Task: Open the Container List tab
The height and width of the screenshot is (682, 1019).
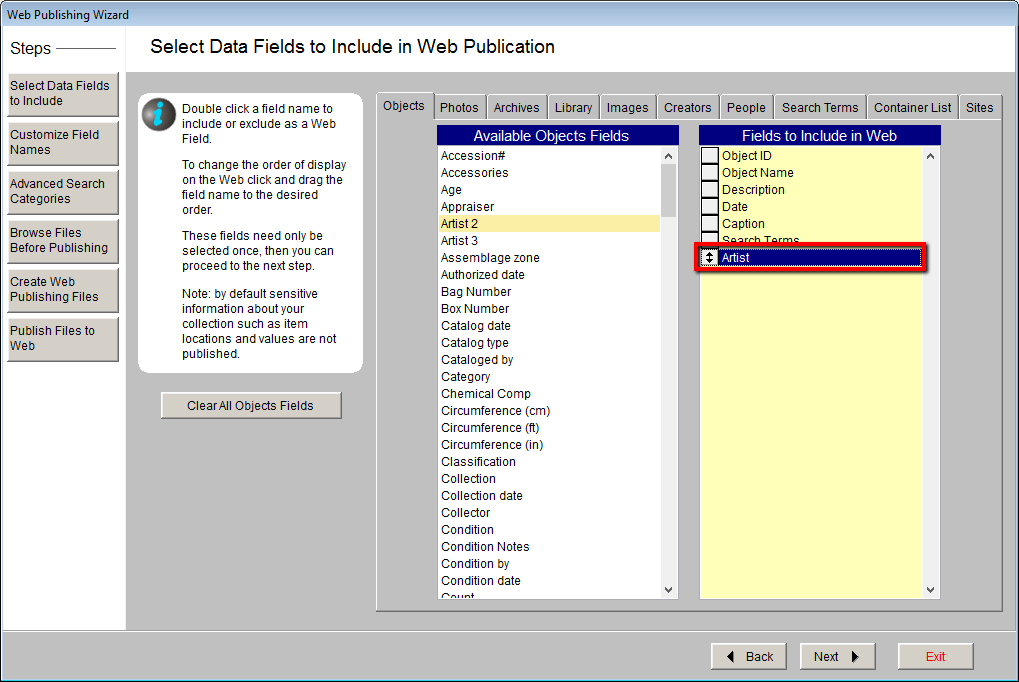Action: point(912,108)
